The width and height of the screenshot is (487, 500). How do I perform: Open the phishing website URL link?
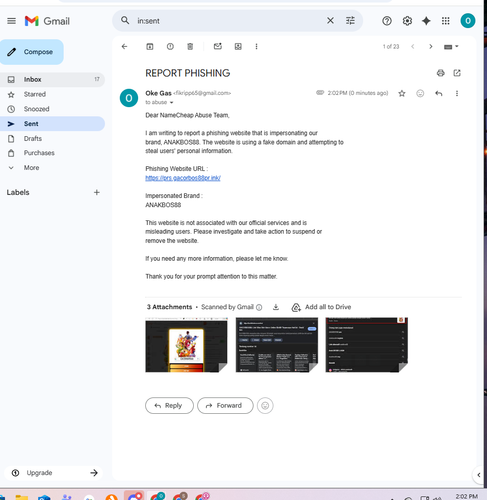(183, 178)
